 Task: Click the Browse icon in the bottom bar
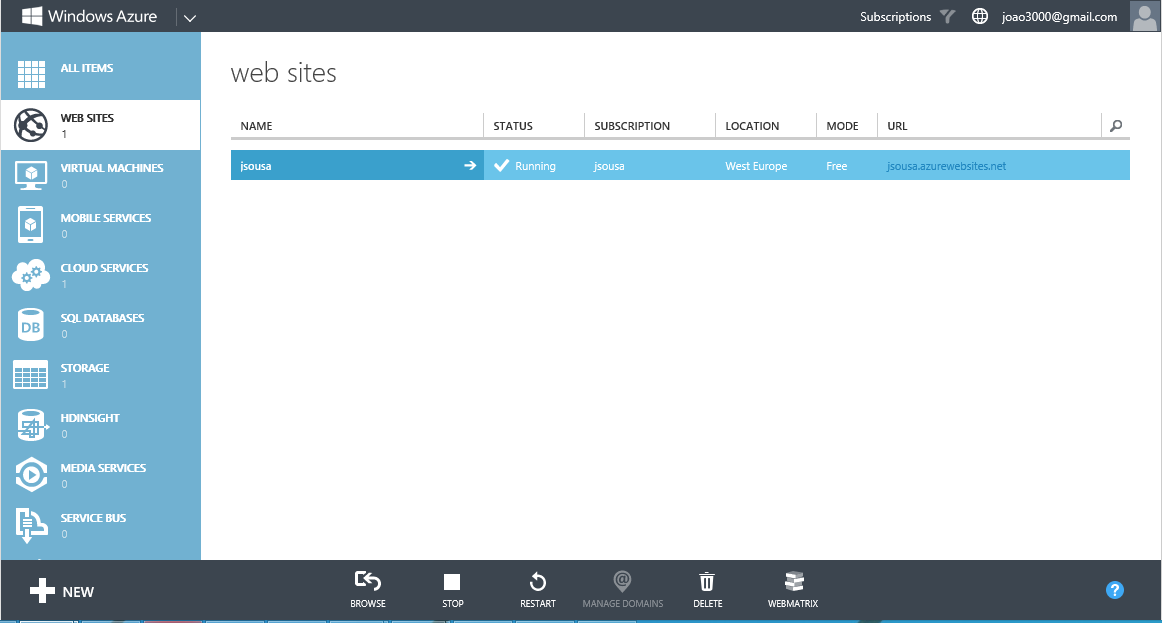[x=368, y=581]
